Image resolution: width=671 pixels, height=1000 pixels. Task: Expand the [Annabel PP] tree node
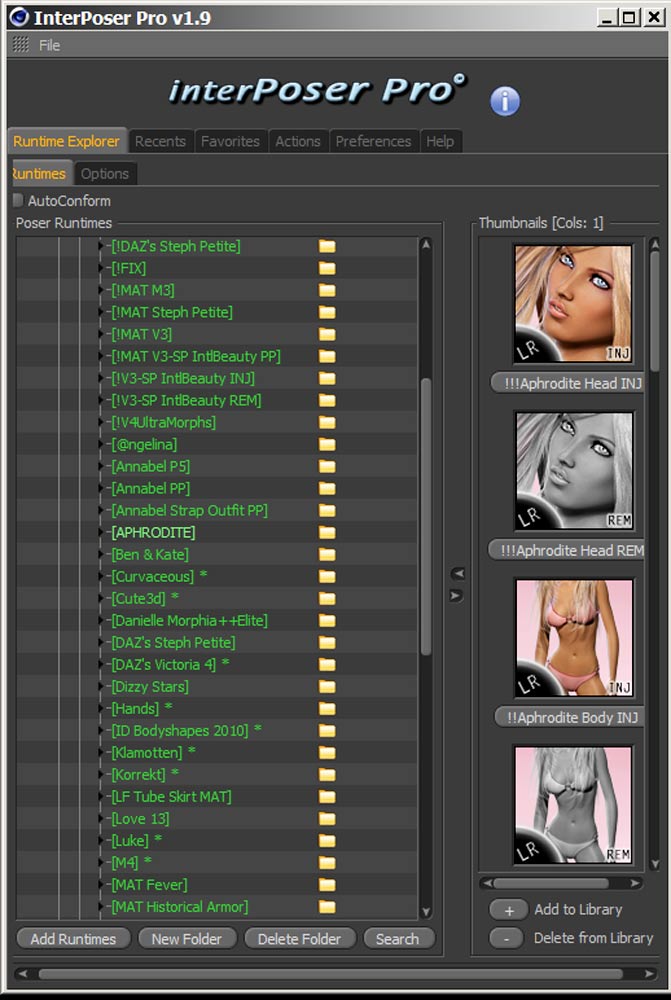click(x=101, y=489)
